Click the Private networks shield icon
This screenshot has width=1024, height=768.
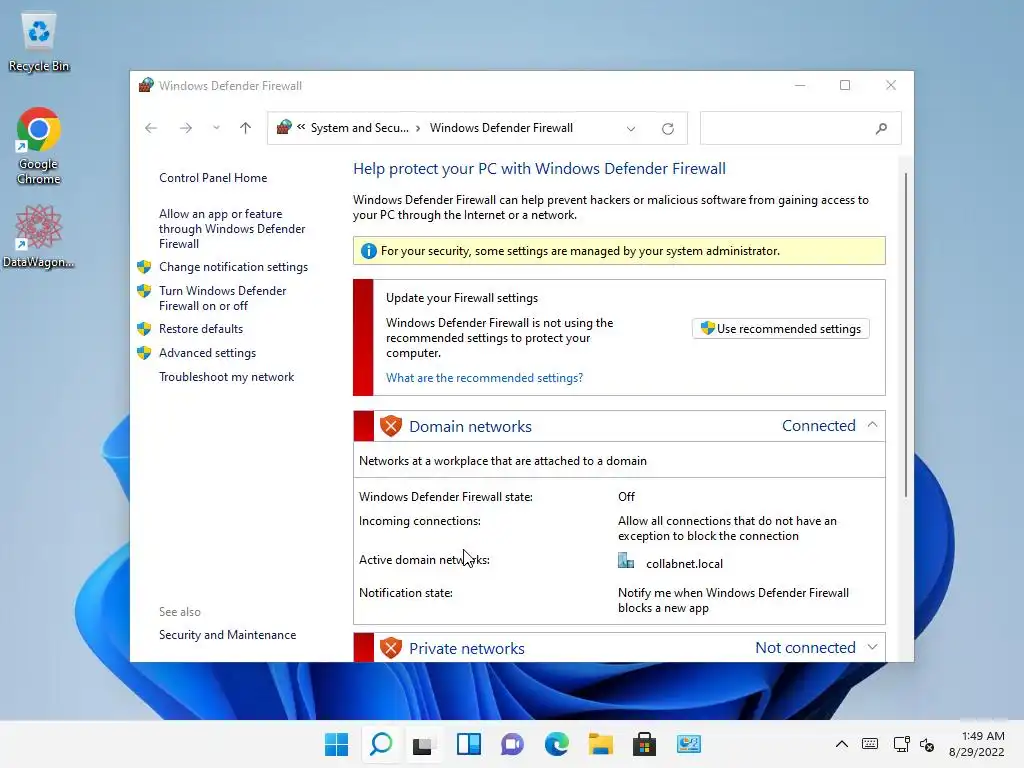pos(391,648)
